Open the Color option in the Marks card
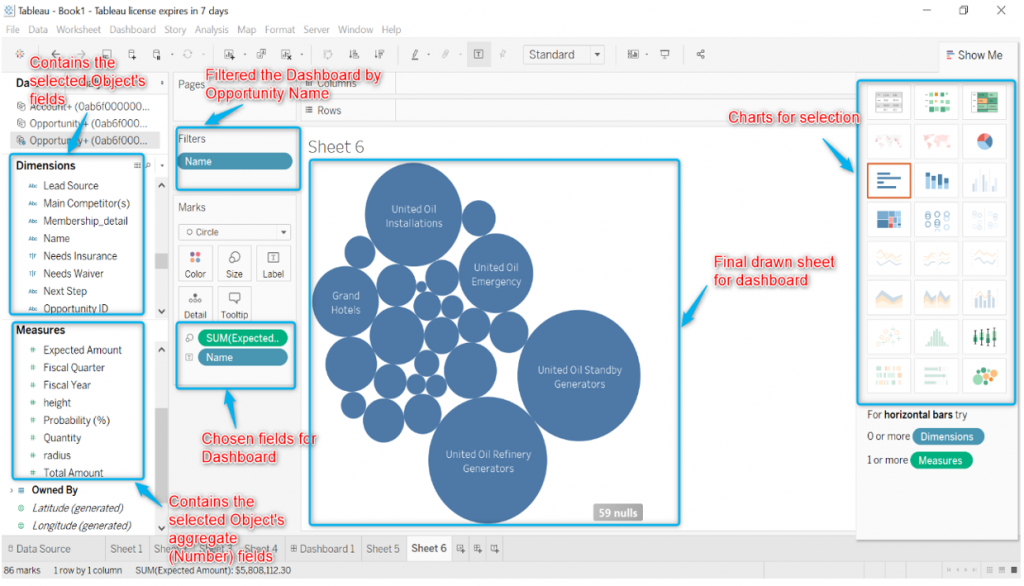The width and height of the screenshot is (1024, 586). pos(195,264)
